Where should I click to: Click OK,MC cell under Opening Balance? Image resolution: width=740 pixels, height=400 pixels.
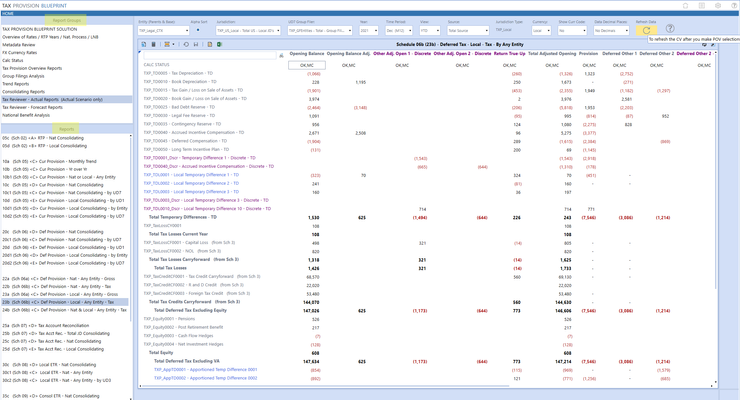pos(307,65)
